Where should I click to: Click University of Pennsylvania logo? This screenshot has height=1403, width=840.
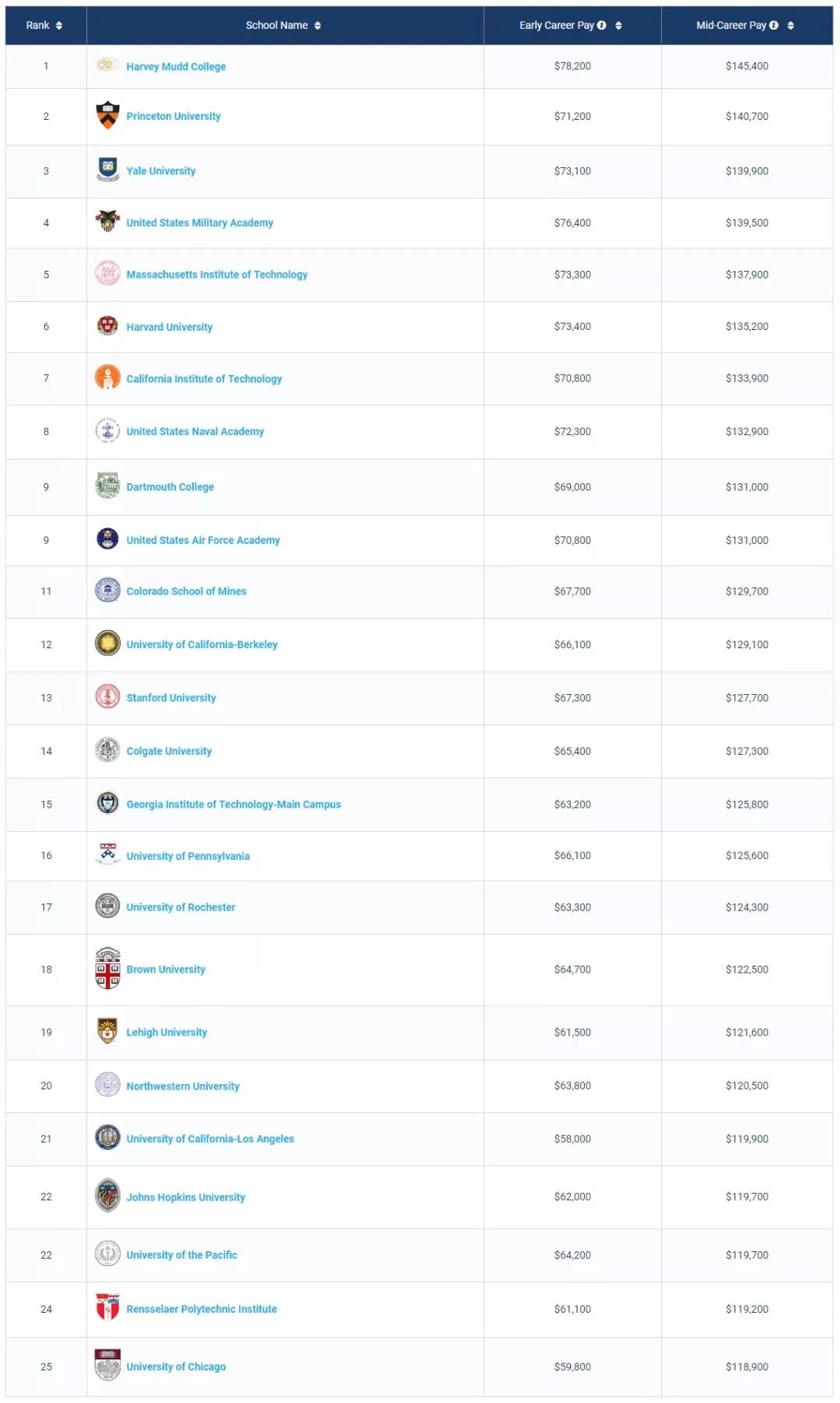click(107, 854)
